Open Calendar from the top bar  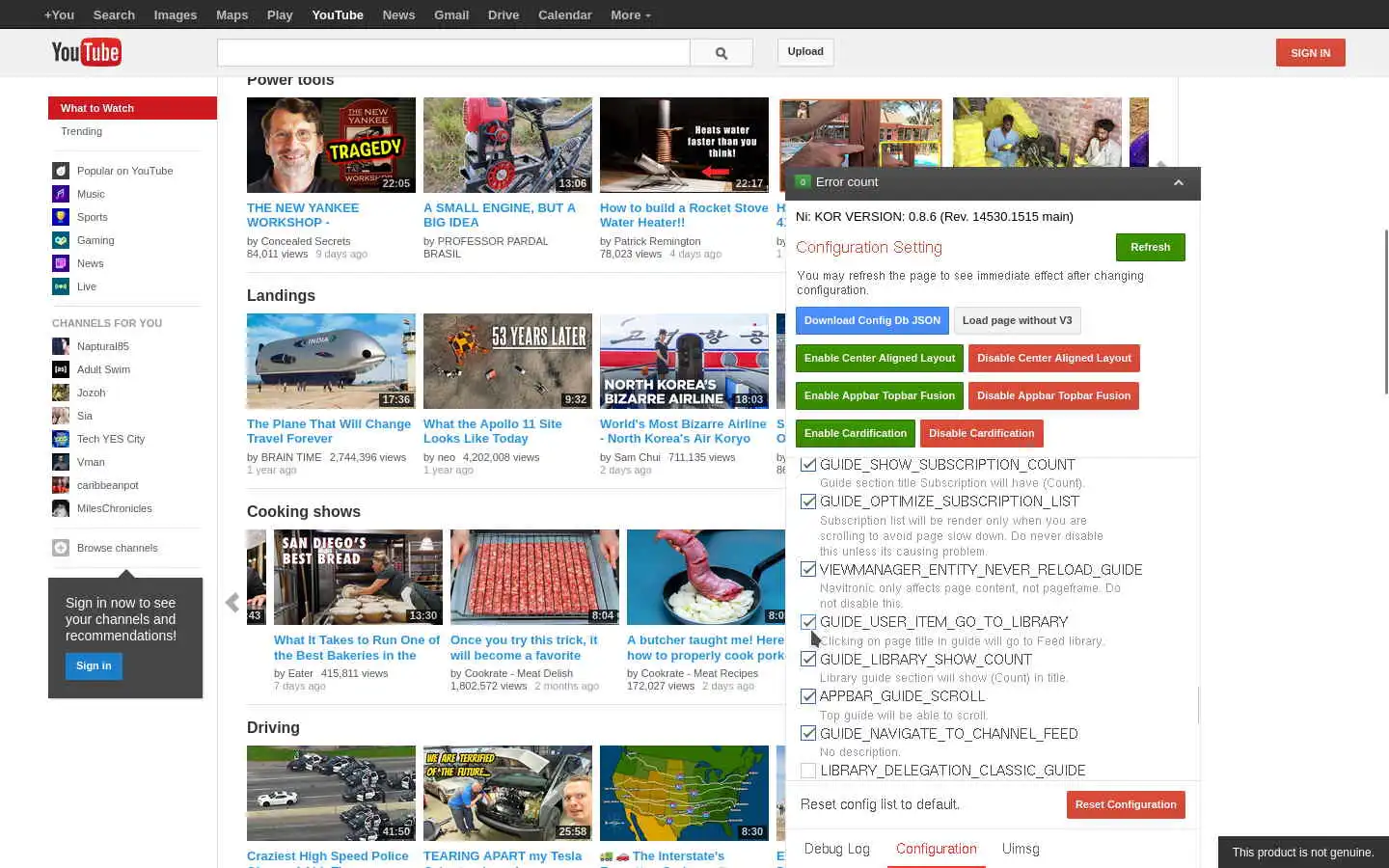tap(565, 14)
